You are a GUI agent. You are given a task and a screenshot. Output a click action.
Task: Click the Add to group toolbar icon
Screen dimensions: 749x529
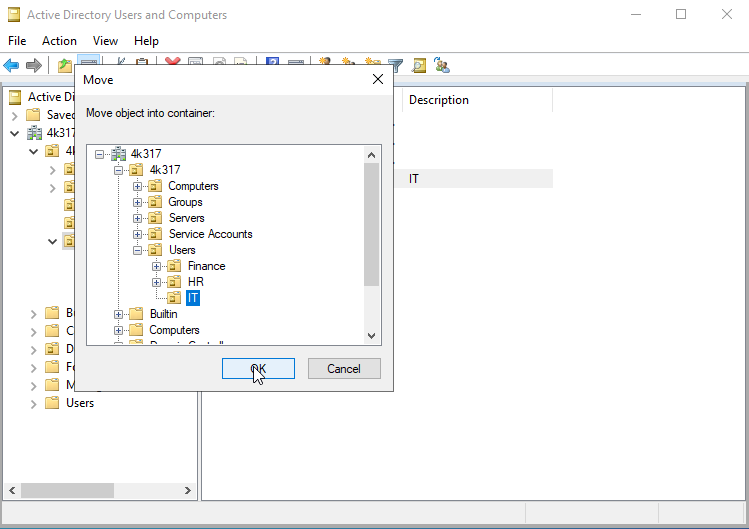point(441,65)
